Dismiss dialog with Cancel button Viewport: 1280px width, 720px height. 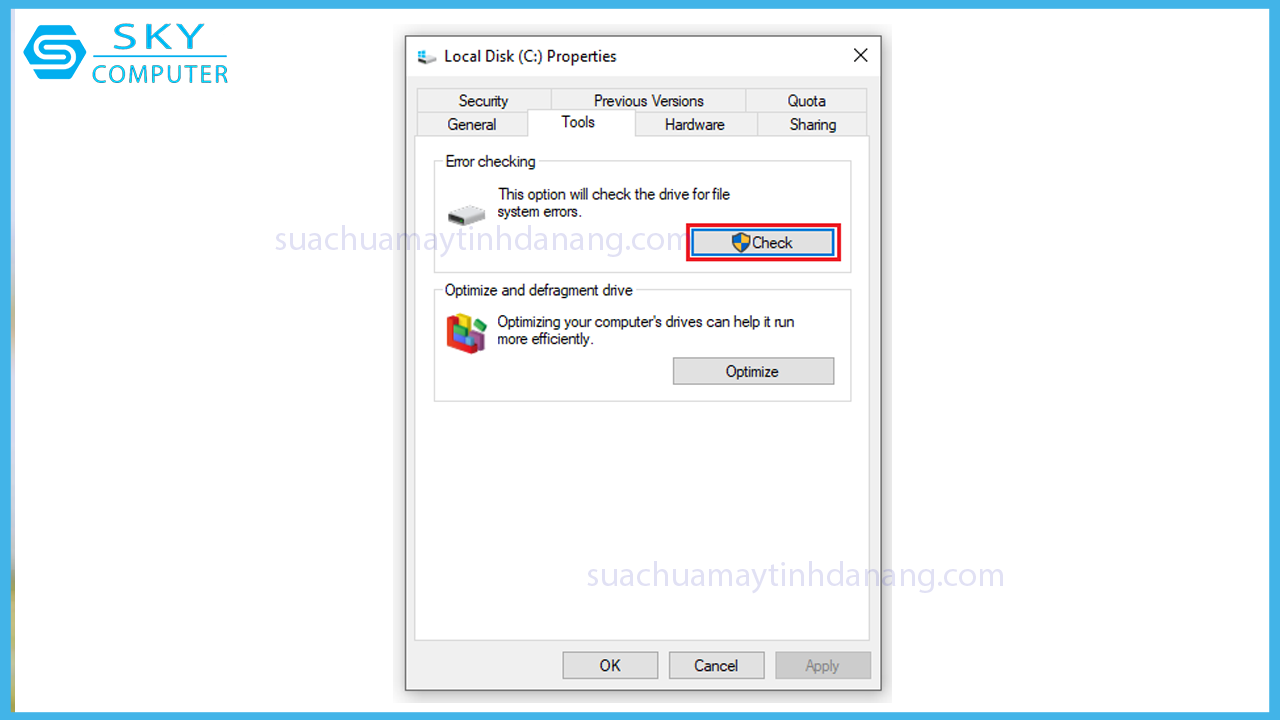716,665
